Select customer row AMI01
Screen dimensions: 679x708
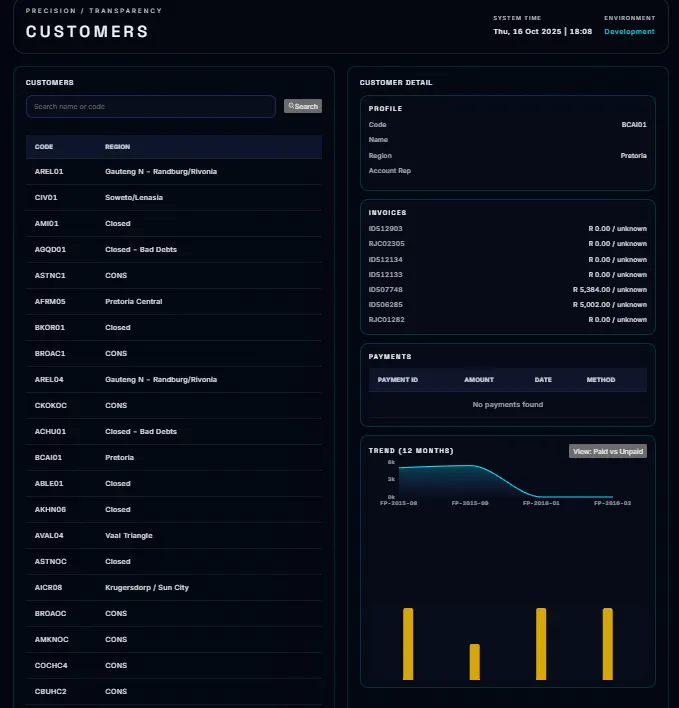pos(174,224)
